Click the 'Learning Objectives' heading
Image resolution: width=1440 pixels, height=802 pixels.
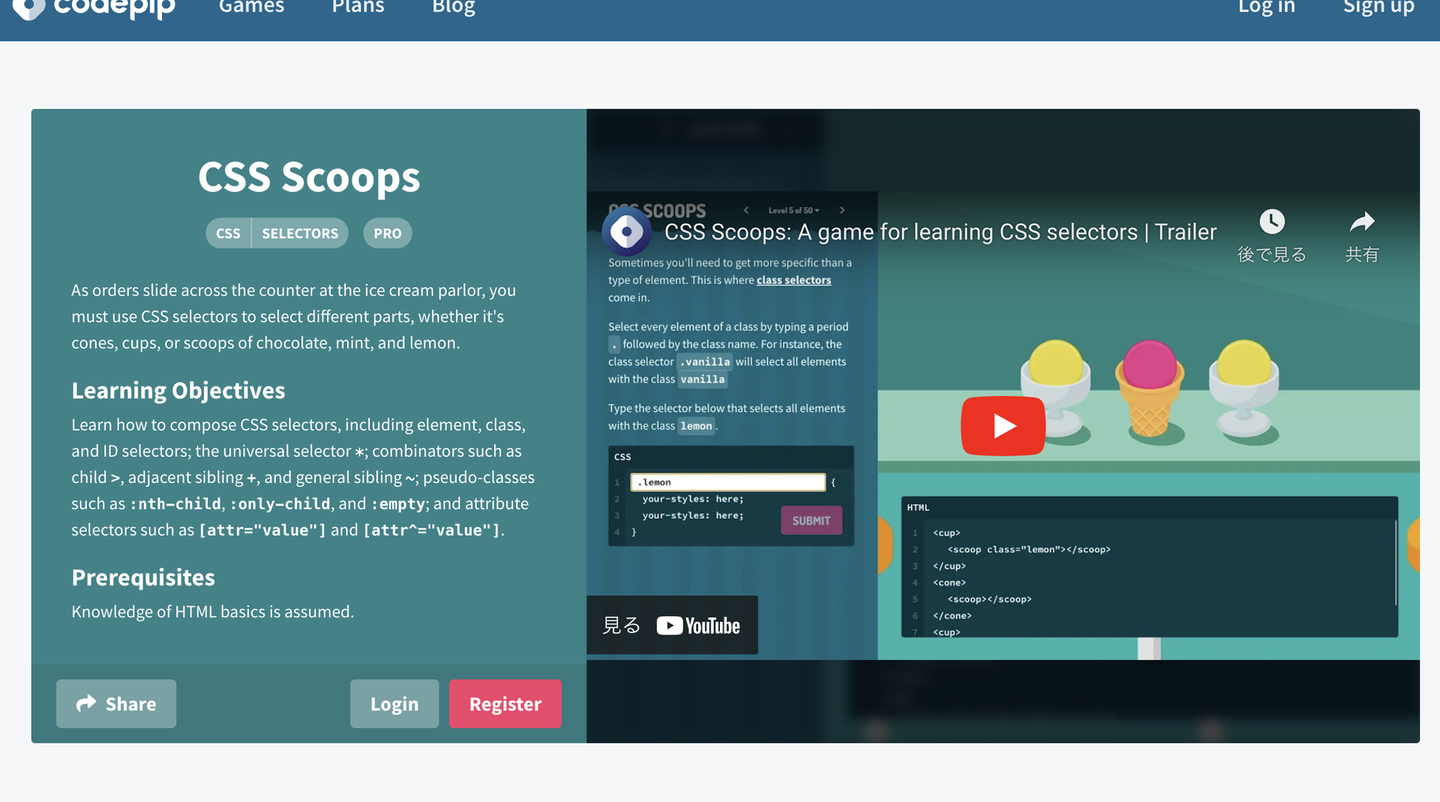178,390
